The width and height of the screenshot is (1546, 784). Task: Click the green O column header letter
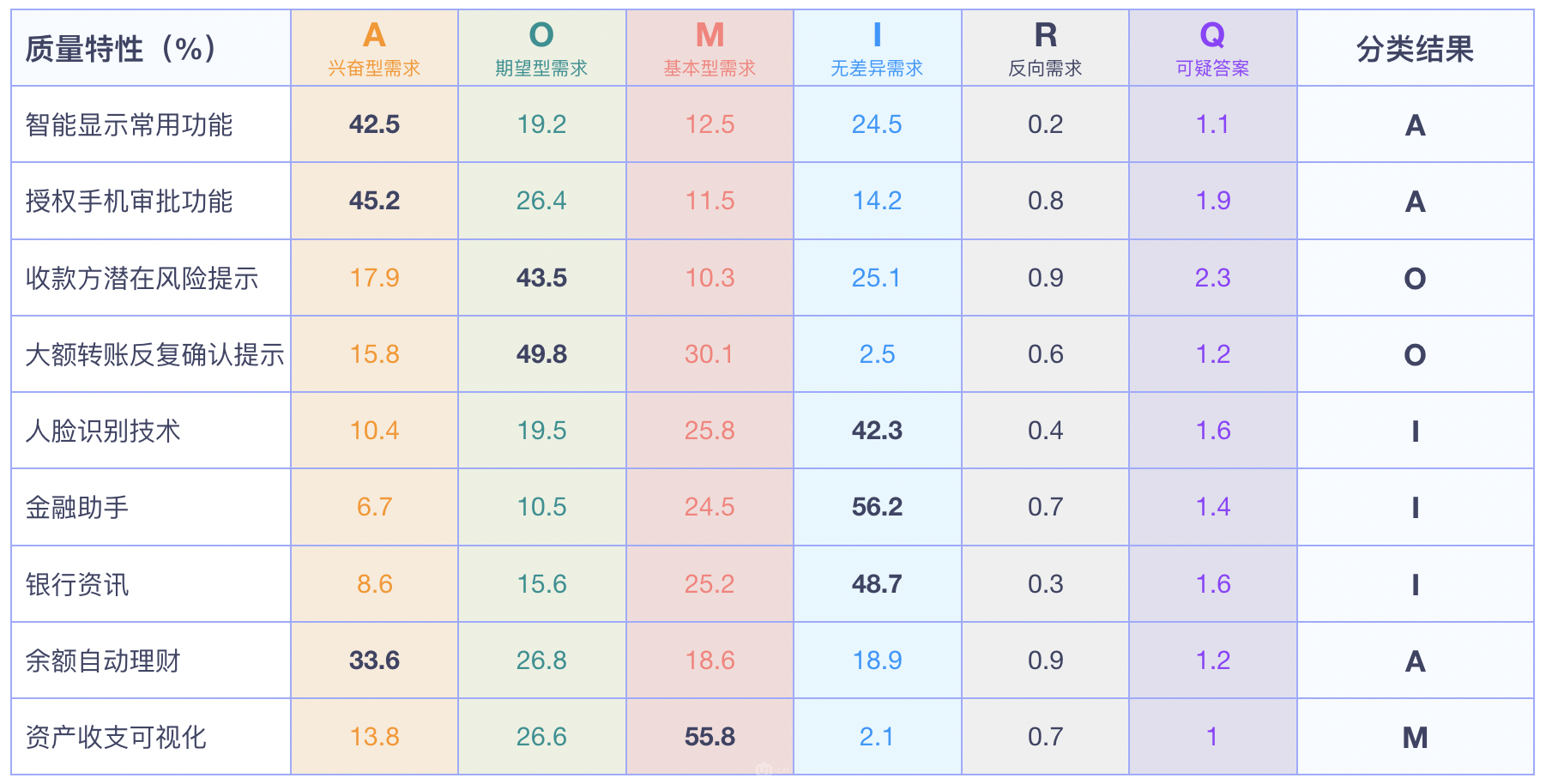(x=541, y=35)
